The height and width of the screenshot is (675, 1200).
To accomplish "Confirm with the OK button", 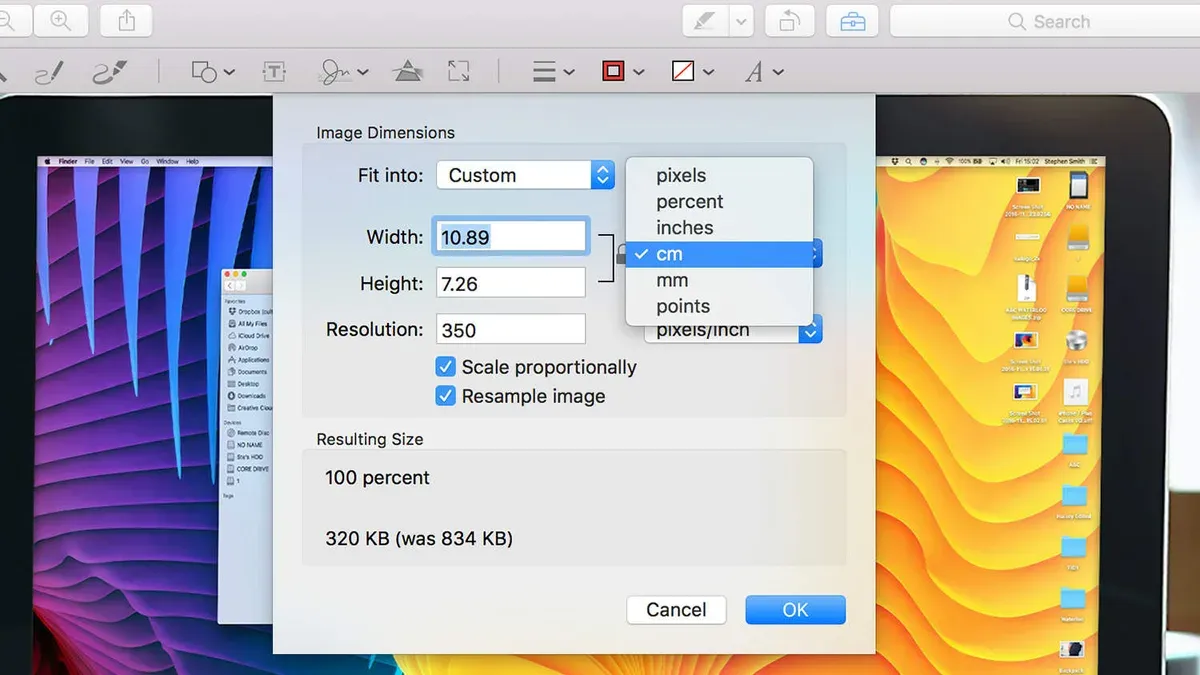I will point(795,610).
